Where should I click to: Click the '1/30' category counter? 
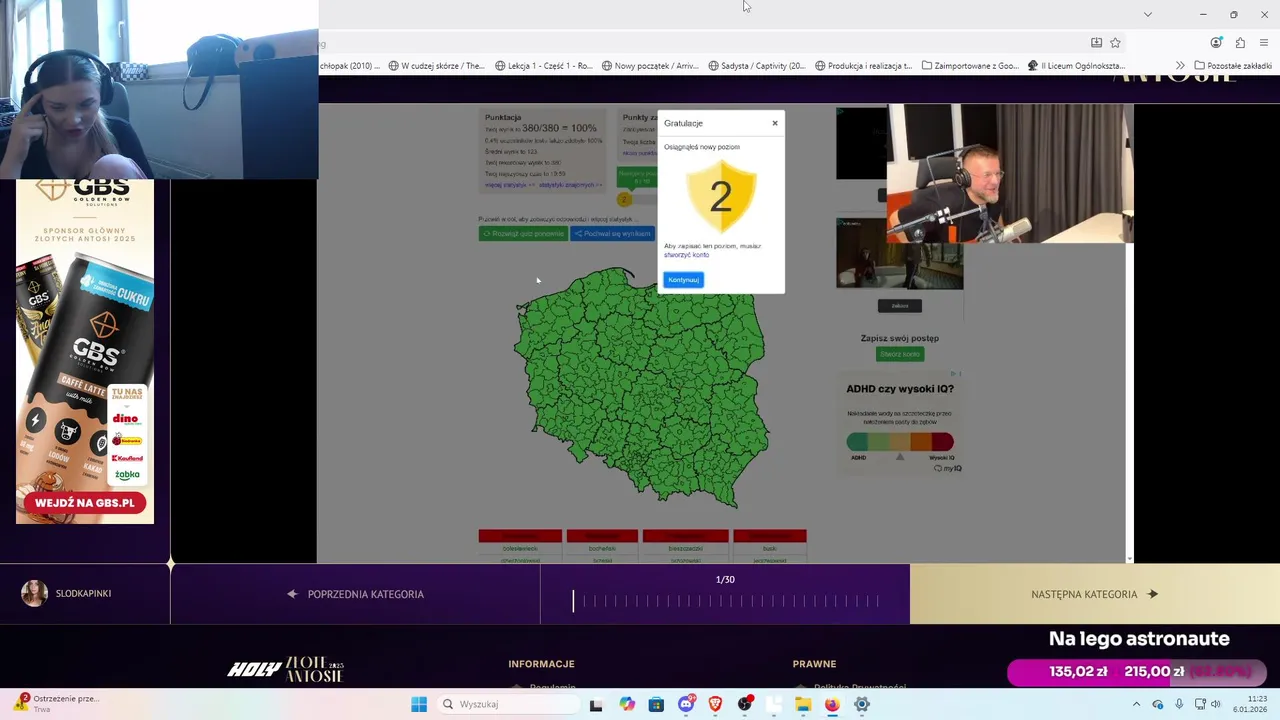tap(725, 580)
